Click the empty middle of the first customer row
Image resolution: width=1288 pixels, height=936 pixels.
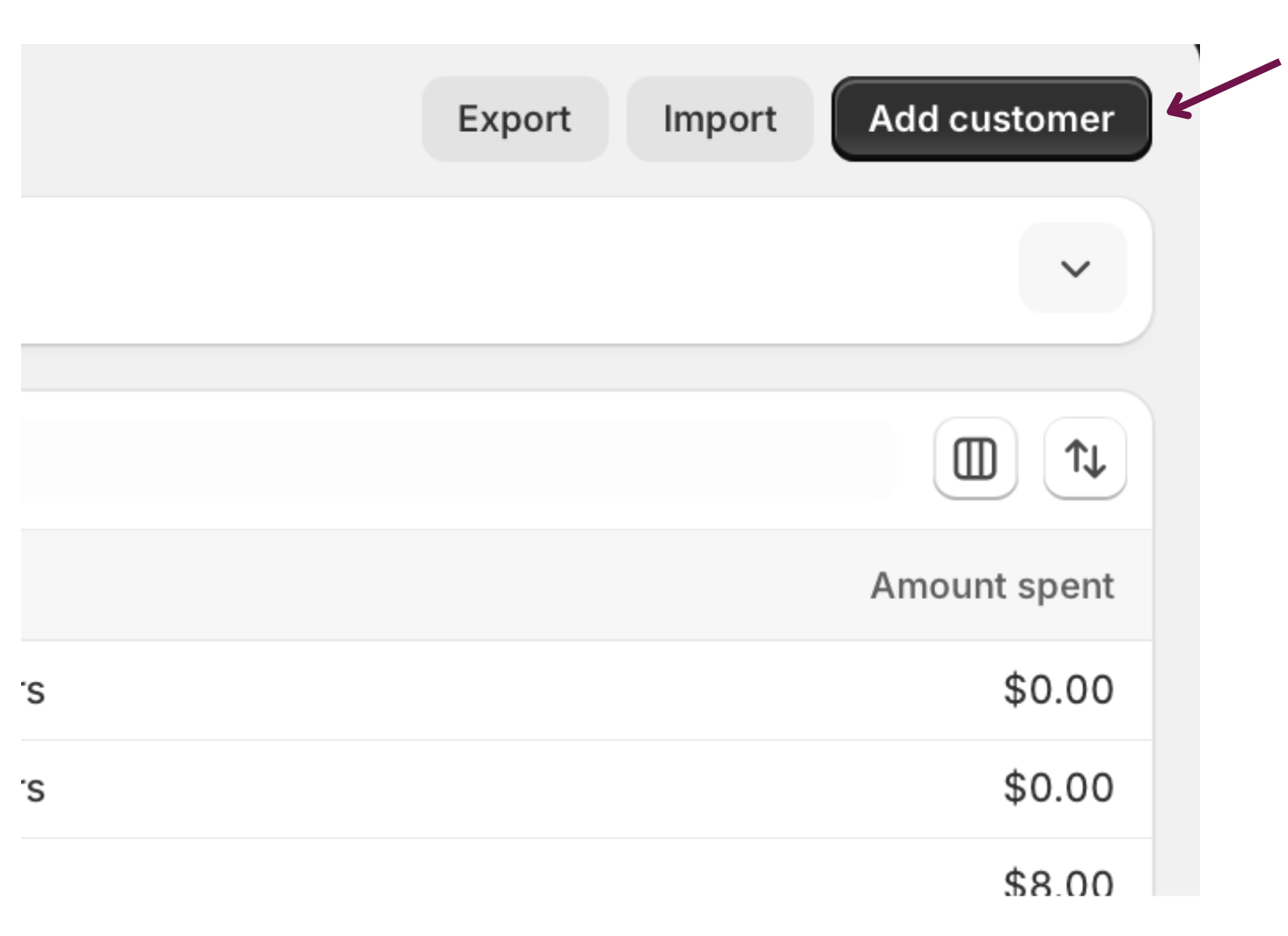[x=528, y=691]
